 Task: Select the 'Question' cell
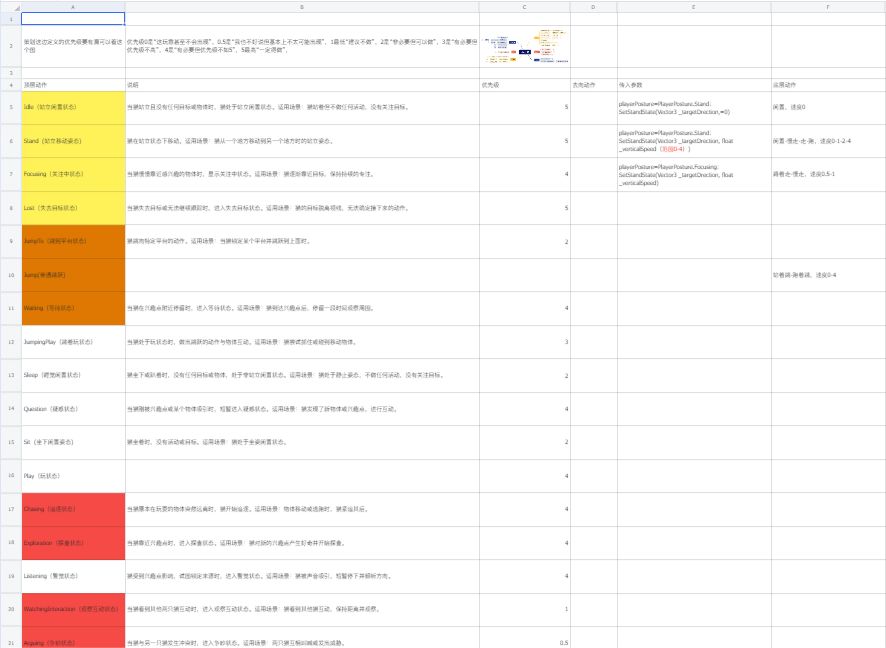(x=73, y=409)
